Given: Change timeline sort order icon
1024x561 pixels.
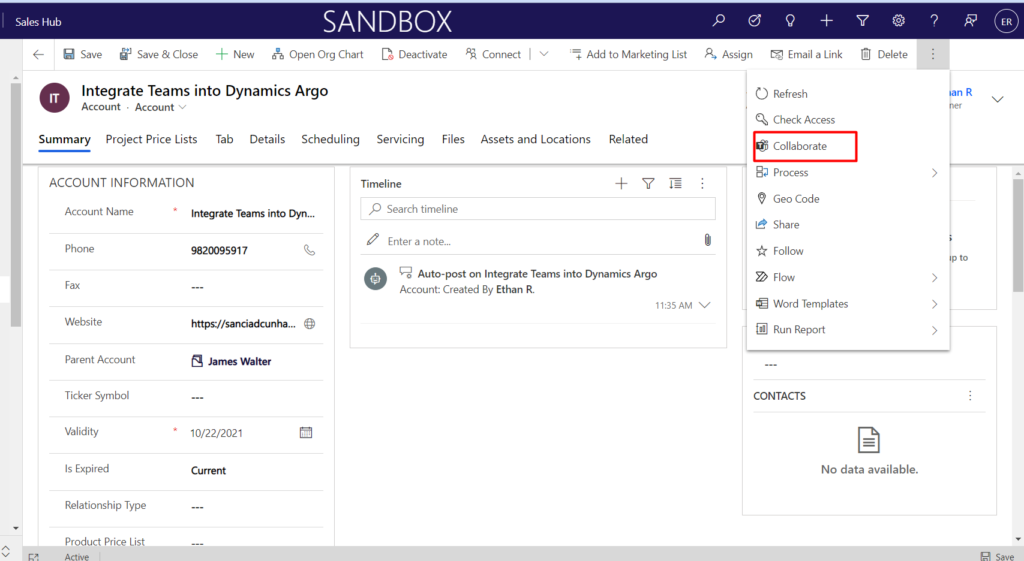Looking at the screenshot, I should click(675, 184).
